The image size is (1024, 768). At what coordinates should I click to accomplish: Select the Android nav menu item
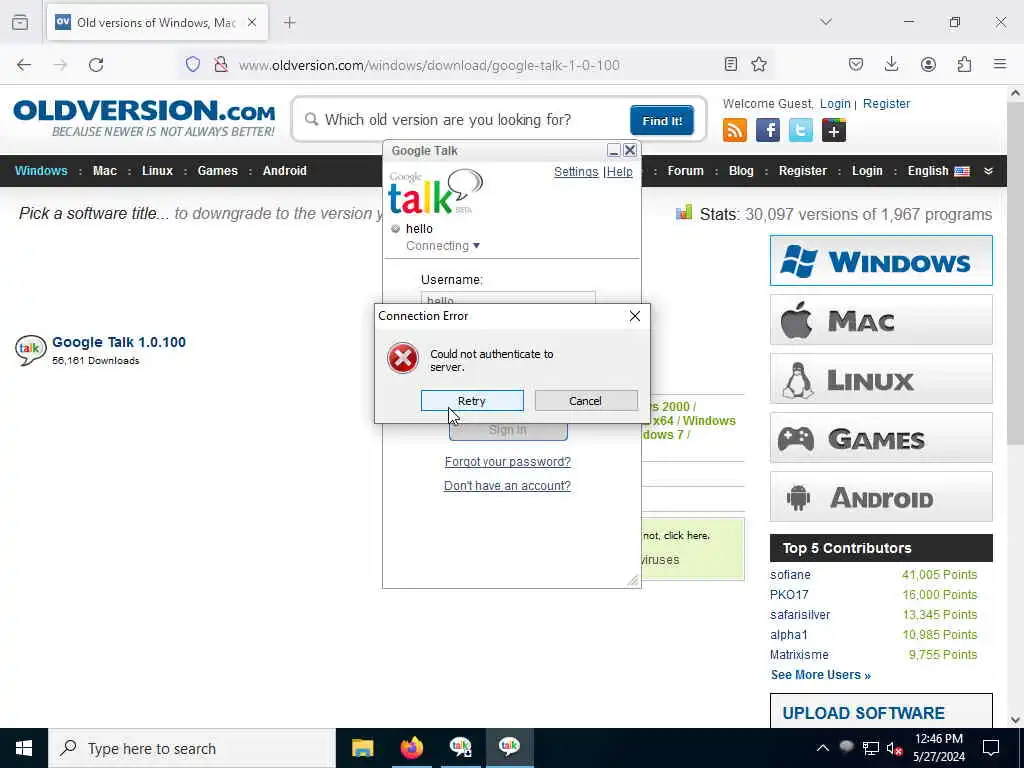[285, 170]
